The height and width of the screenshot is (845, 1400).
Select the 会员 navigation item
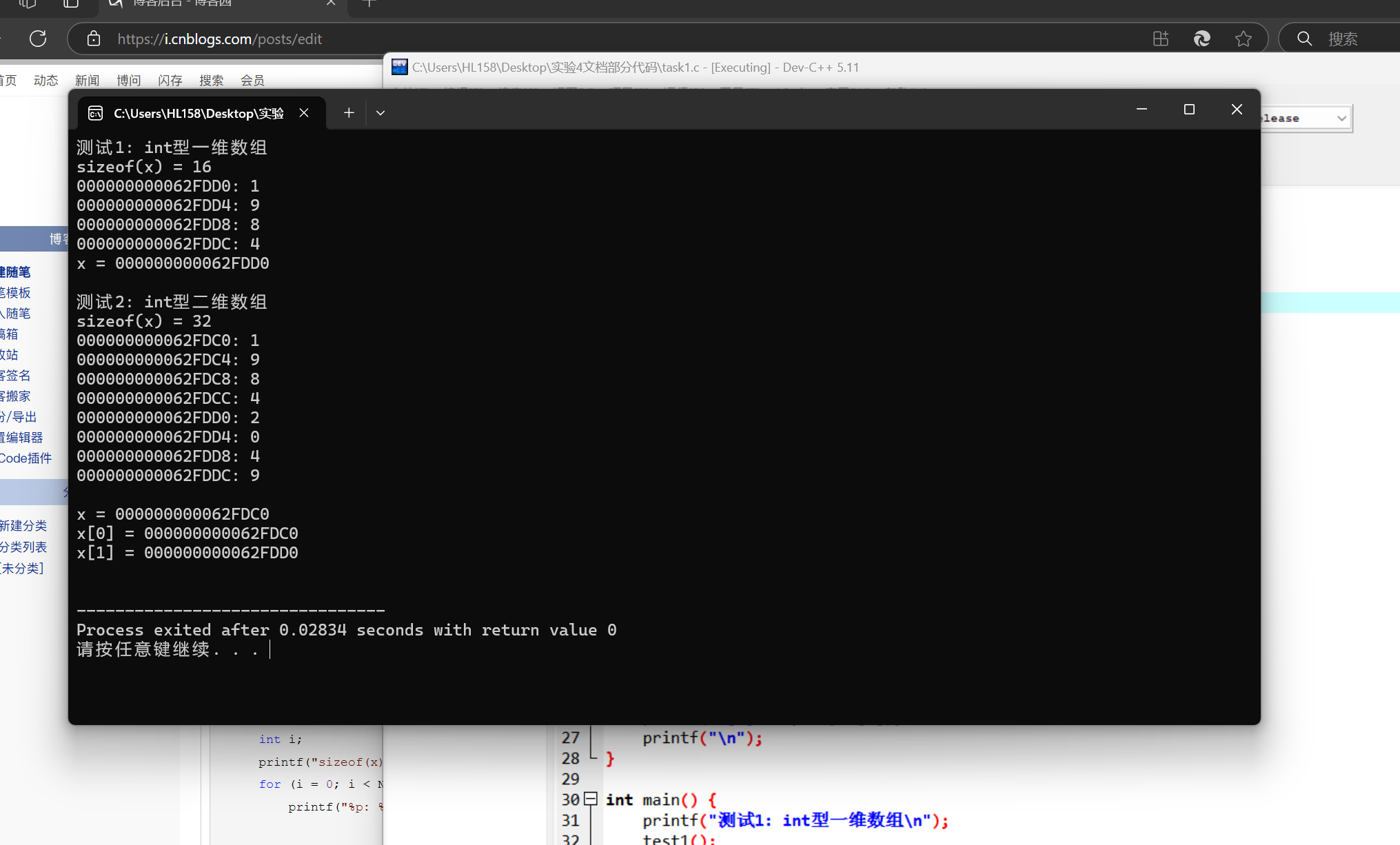pos(252,81)
